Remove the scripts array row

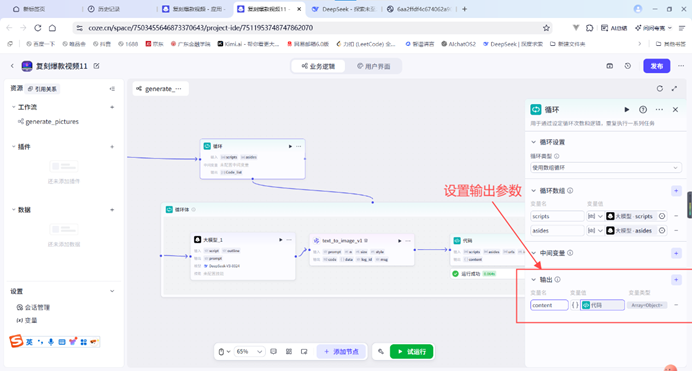pyautogui.click(x=676, y=216)
